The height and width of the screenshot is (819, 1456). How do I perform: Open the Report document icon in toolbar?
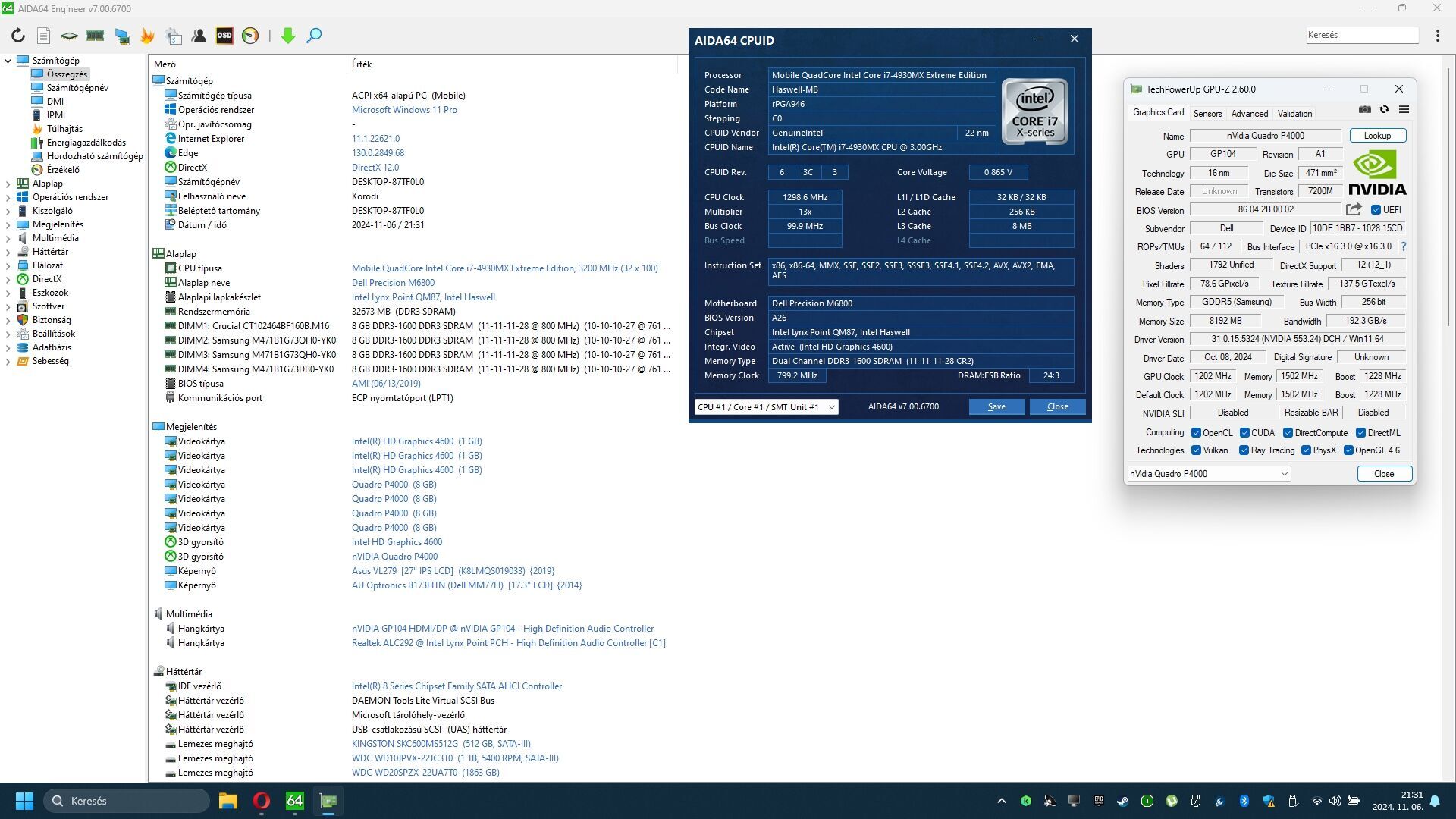click(x=43, y=36)
